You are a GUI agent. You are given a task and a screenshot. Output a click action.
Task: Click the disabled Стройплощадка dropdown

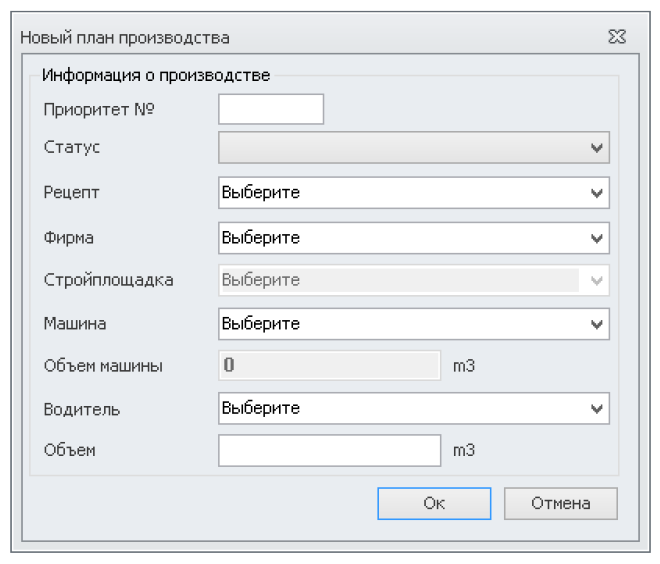coord(413,280)
